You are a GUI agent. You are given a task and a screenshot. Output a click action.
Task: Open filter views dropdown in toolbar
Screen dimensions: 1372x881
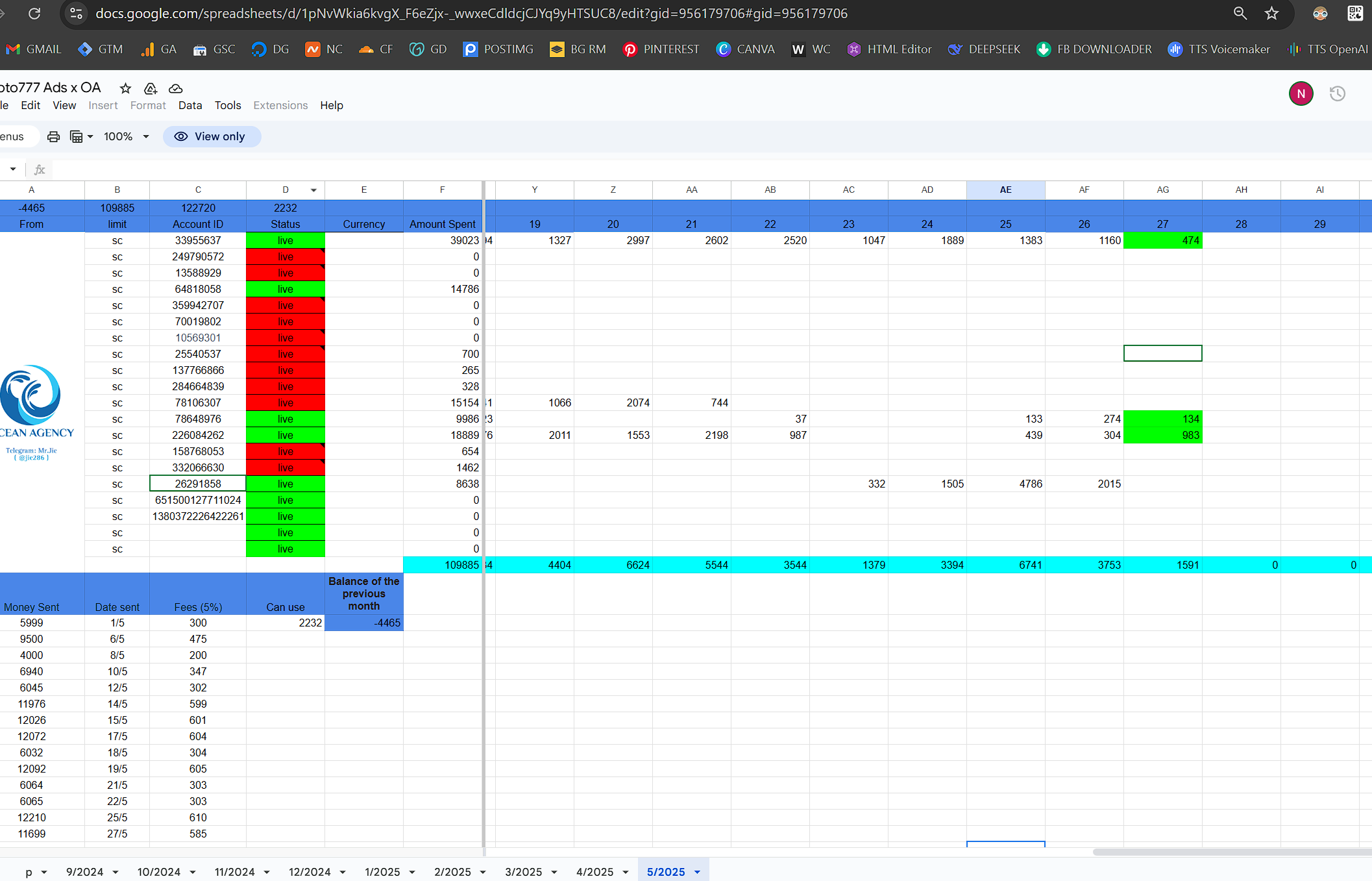click(81, 136)
